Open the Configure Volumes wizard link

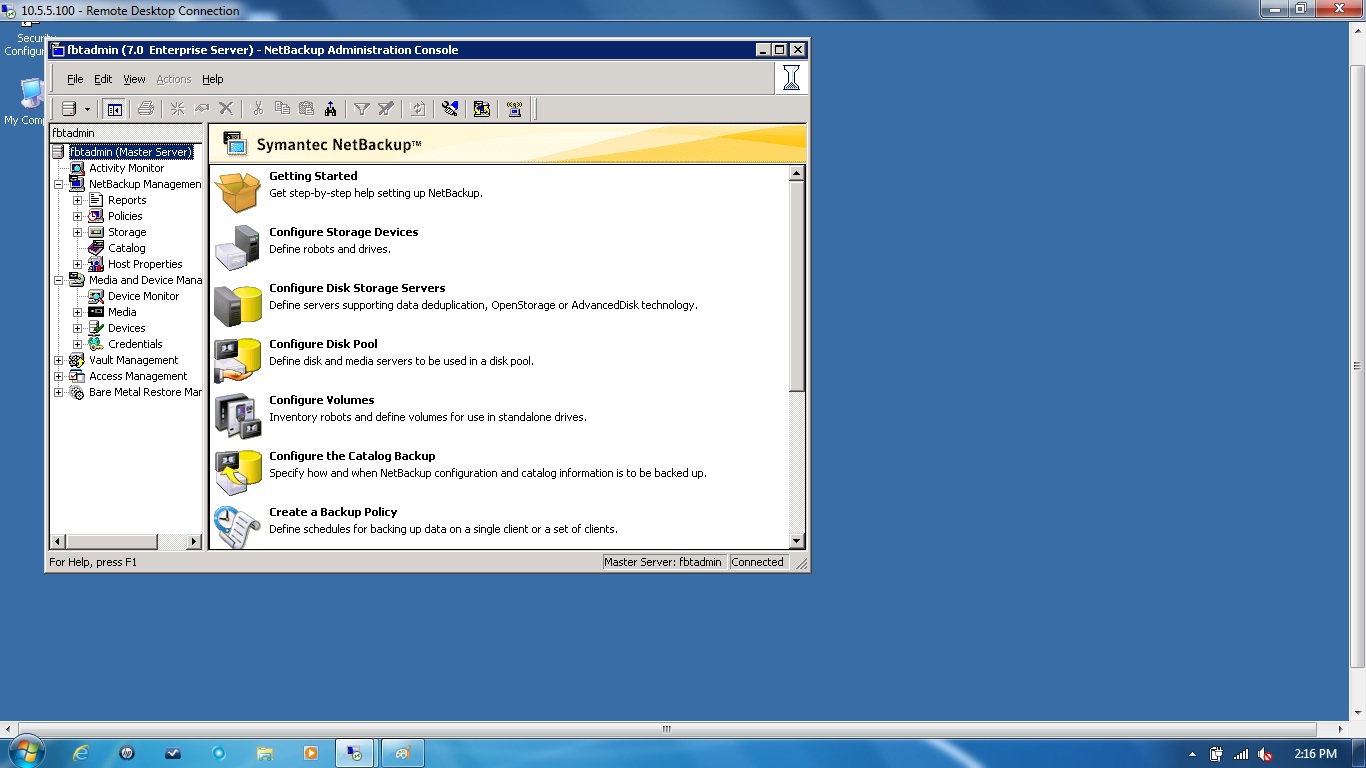pos(321,400)
